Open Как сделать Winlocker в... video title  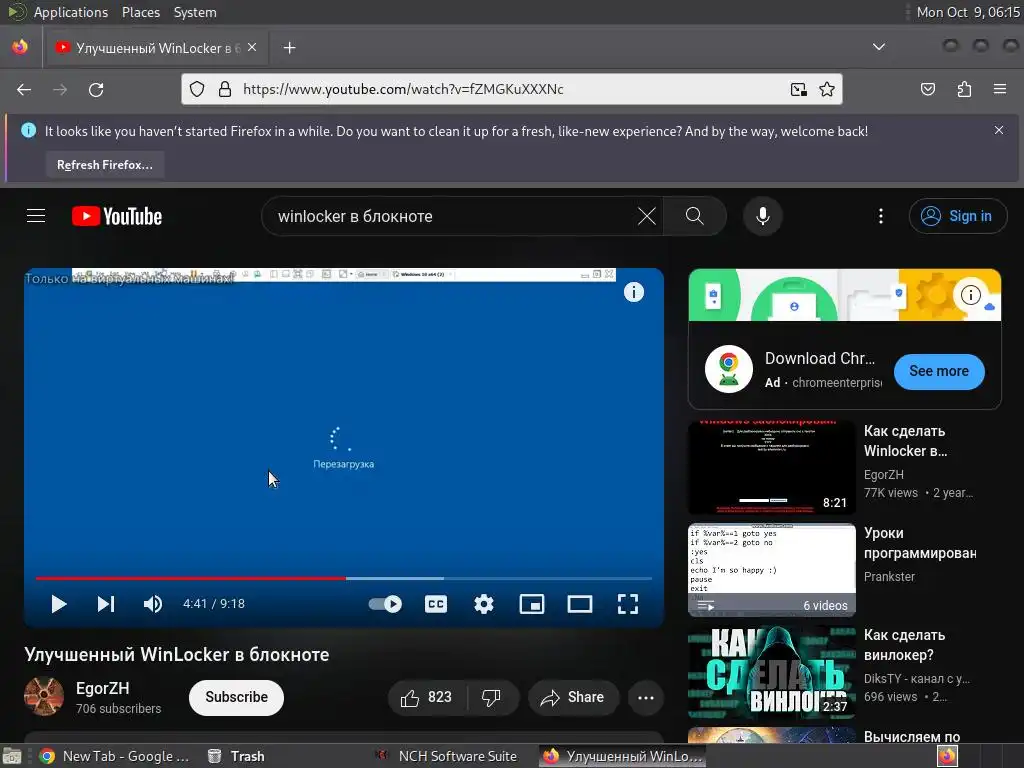(905, 441)
